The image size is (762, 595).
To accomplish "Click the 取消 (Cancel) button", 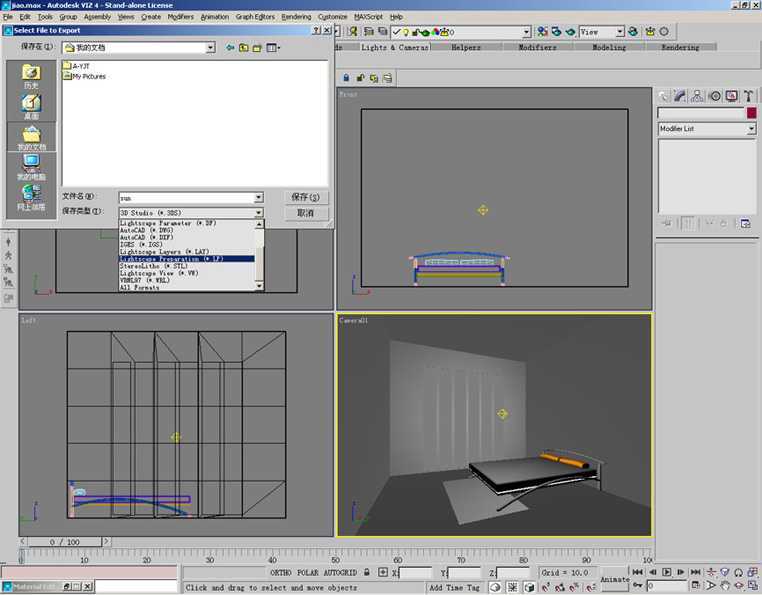I will 305,213.
